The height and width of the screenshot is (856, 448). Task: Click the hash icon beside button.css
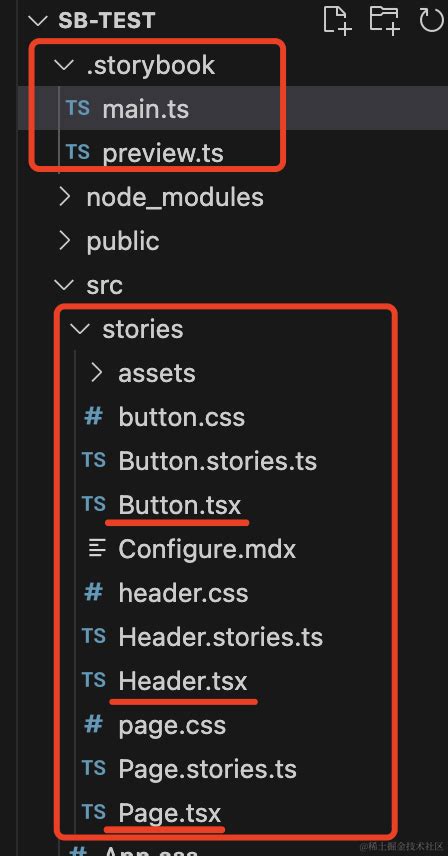tap(93, 417)
